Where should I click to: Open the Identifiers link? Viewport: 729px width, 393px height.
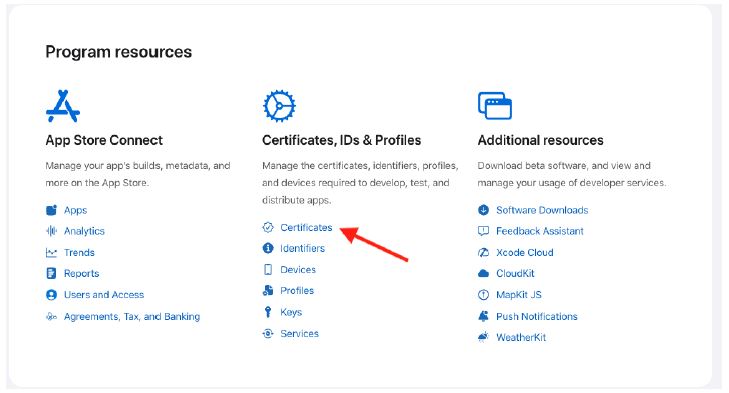(302, 248)
